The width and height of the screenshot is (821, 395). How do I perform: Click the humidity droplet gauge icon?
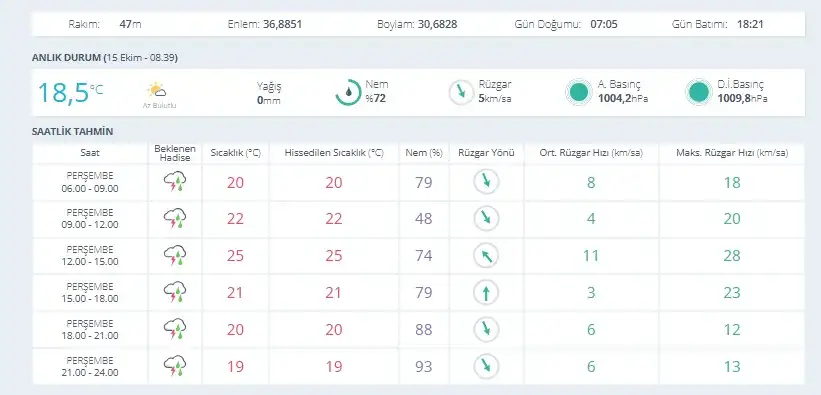(348, 92)
